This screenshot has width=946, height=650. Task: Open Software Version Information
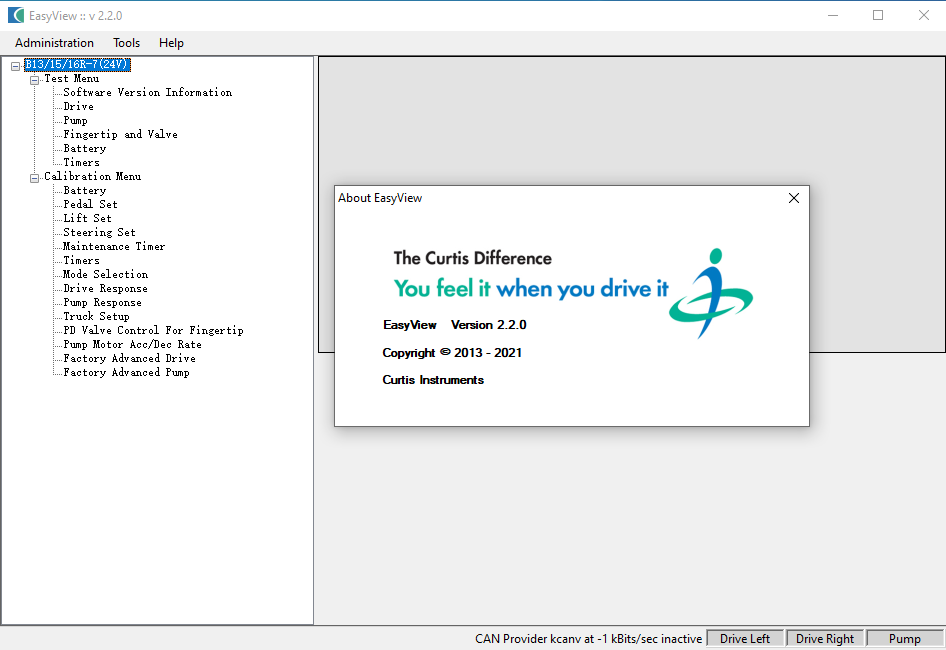pos(147,92)
